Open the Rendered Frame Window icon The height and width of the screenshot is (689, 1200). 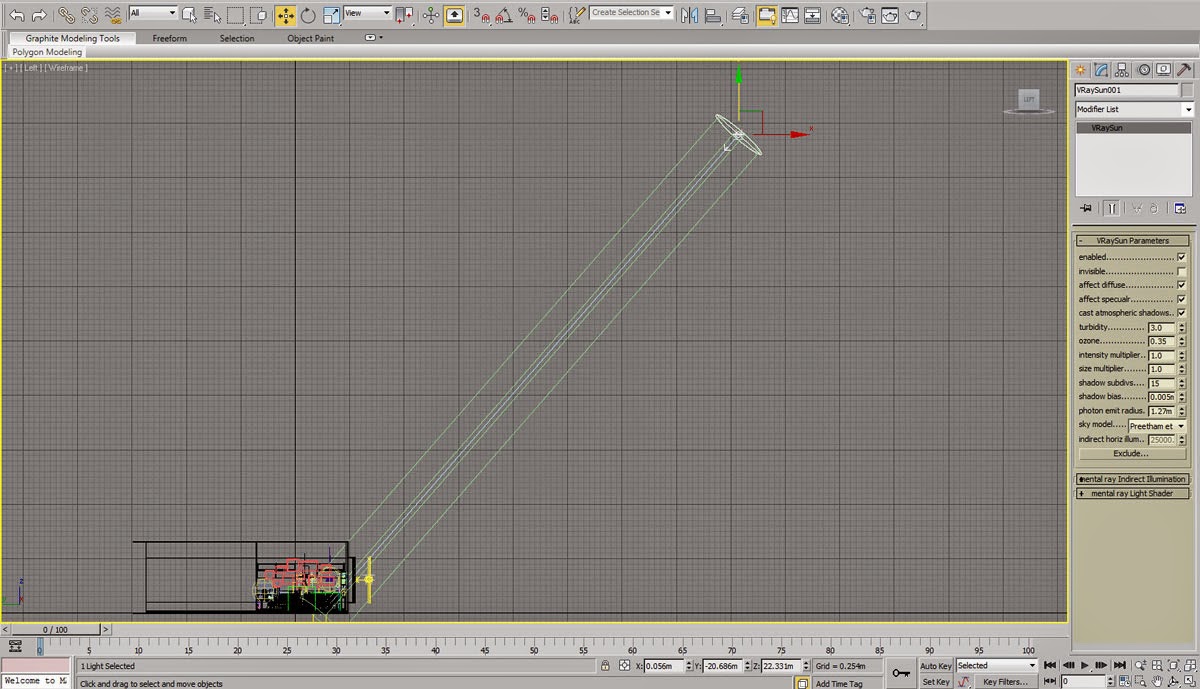tap(890, 14)
